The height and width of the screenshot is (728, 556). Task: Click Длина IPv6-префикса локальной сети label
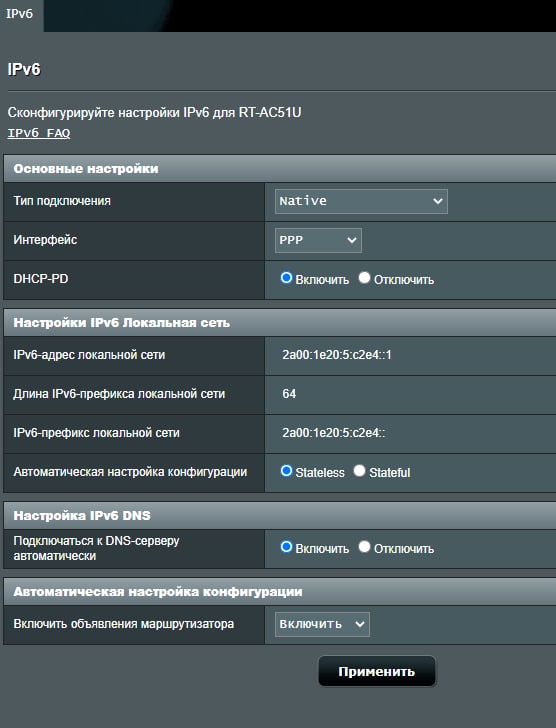tap(119, 394)
